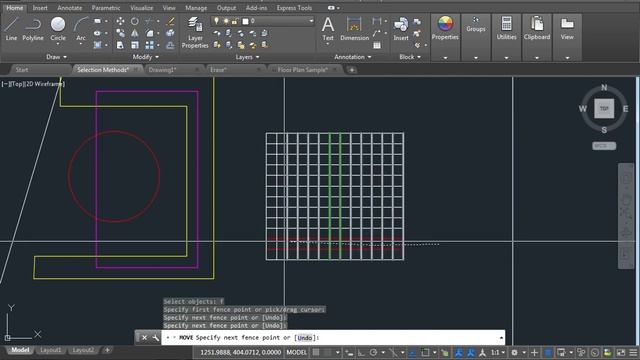
Task: Click the current layer color swatch
Action: tap(245, 21)
